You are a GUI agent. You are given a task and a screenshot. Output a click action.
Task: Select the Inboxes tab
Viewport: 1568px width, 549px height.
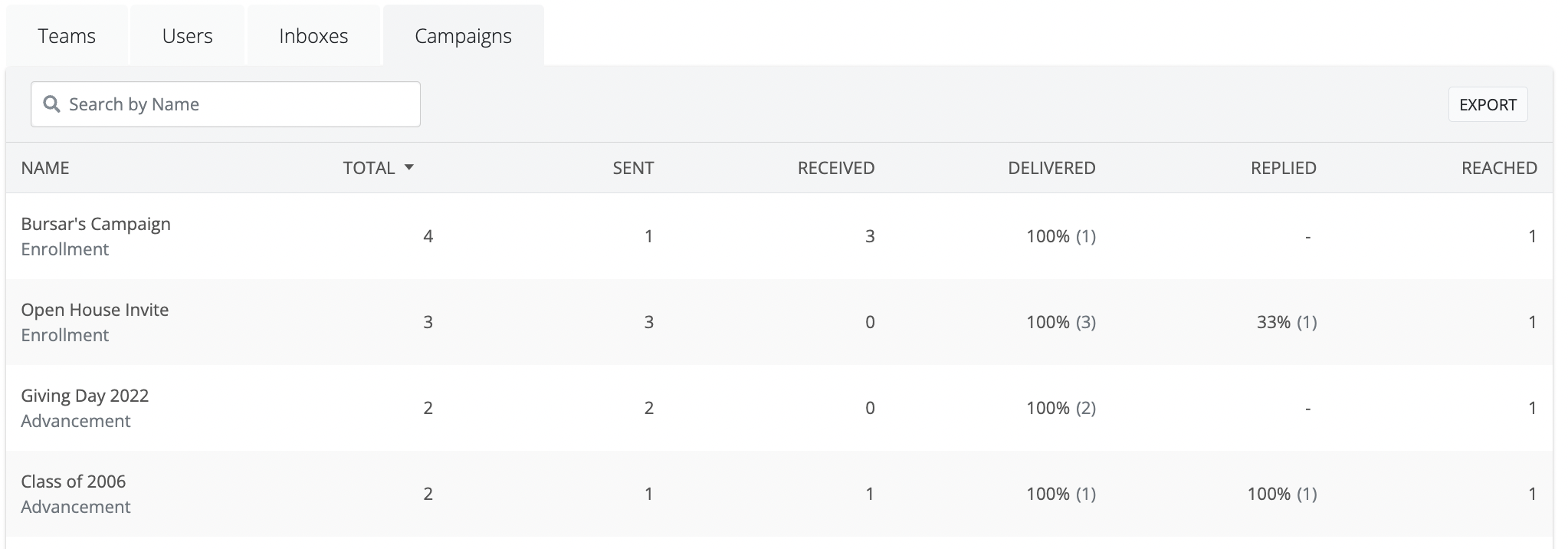313,36
